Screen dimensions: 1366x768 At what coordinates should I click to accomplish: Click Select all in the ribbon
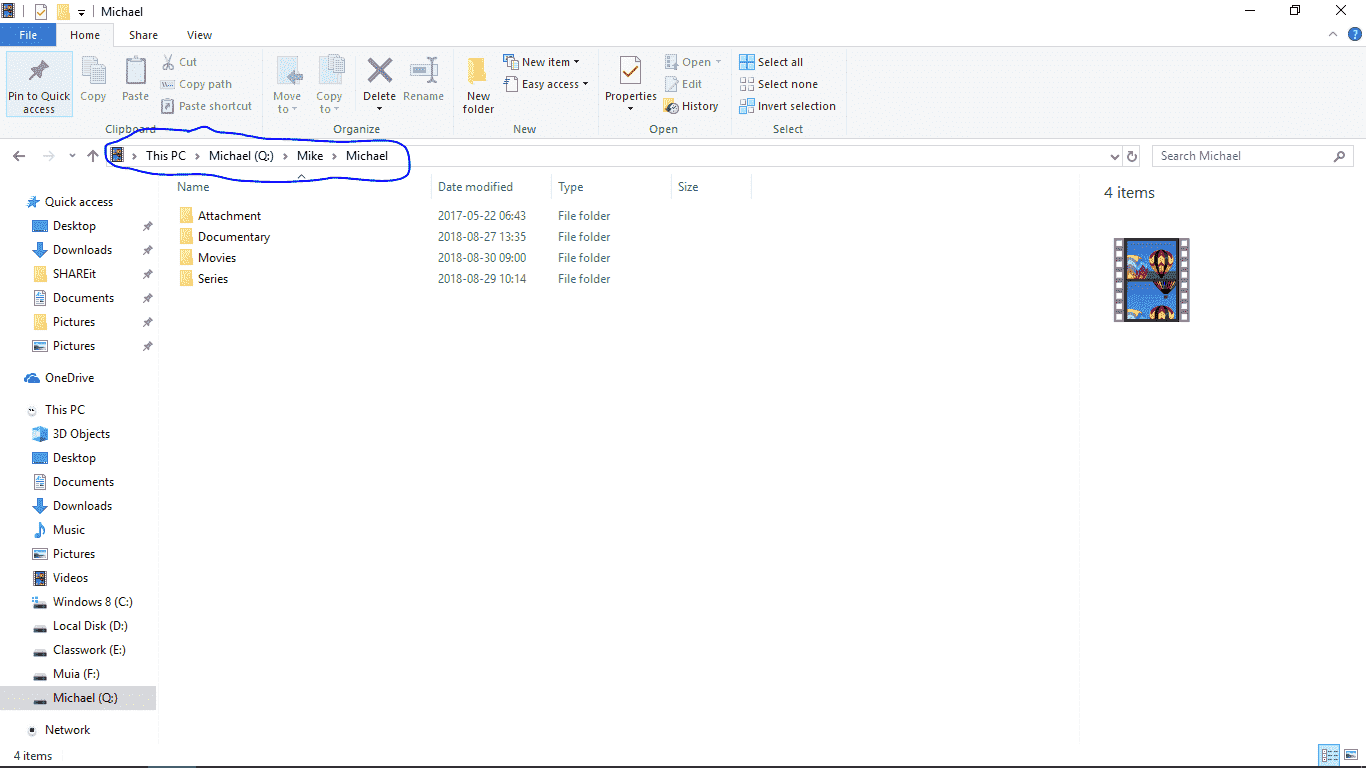click(x=771, y=62)
